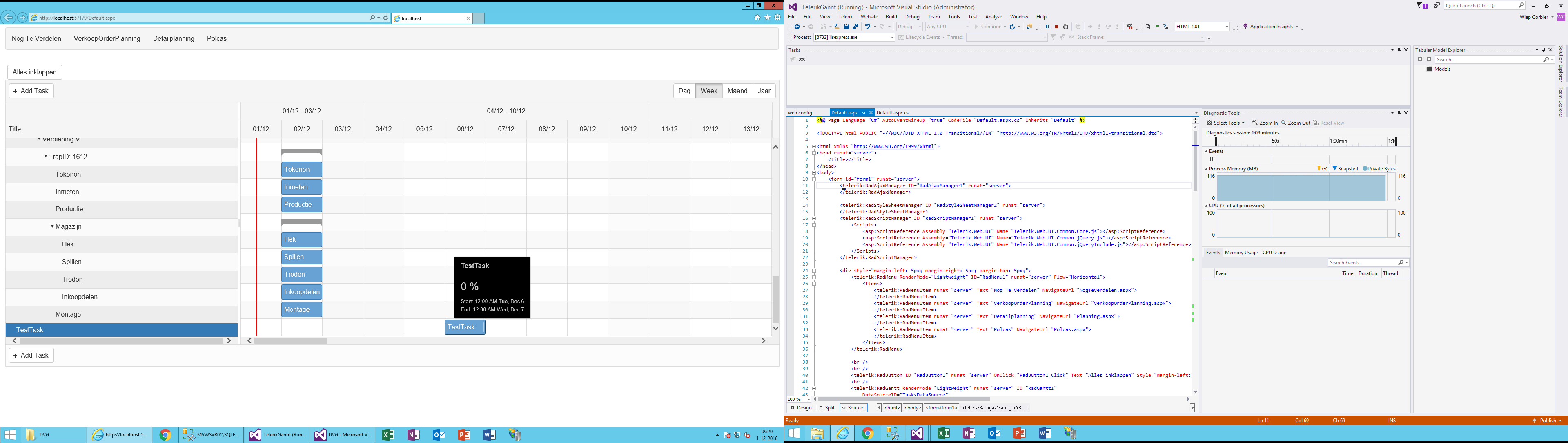1568x443 pixels.
Task: Stop debugging with the red square icon
Action: 1057,27
